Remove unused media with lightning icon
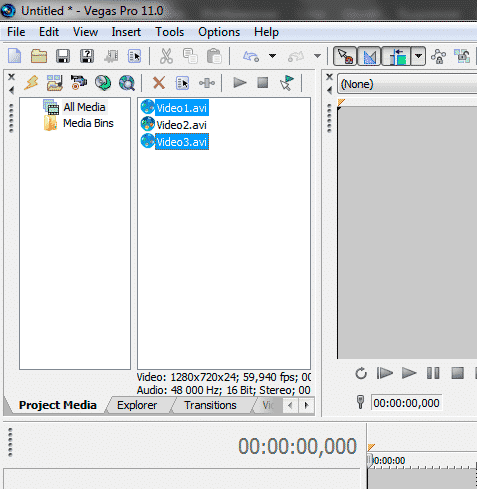 pyautogui.click(x=31, y=83)
